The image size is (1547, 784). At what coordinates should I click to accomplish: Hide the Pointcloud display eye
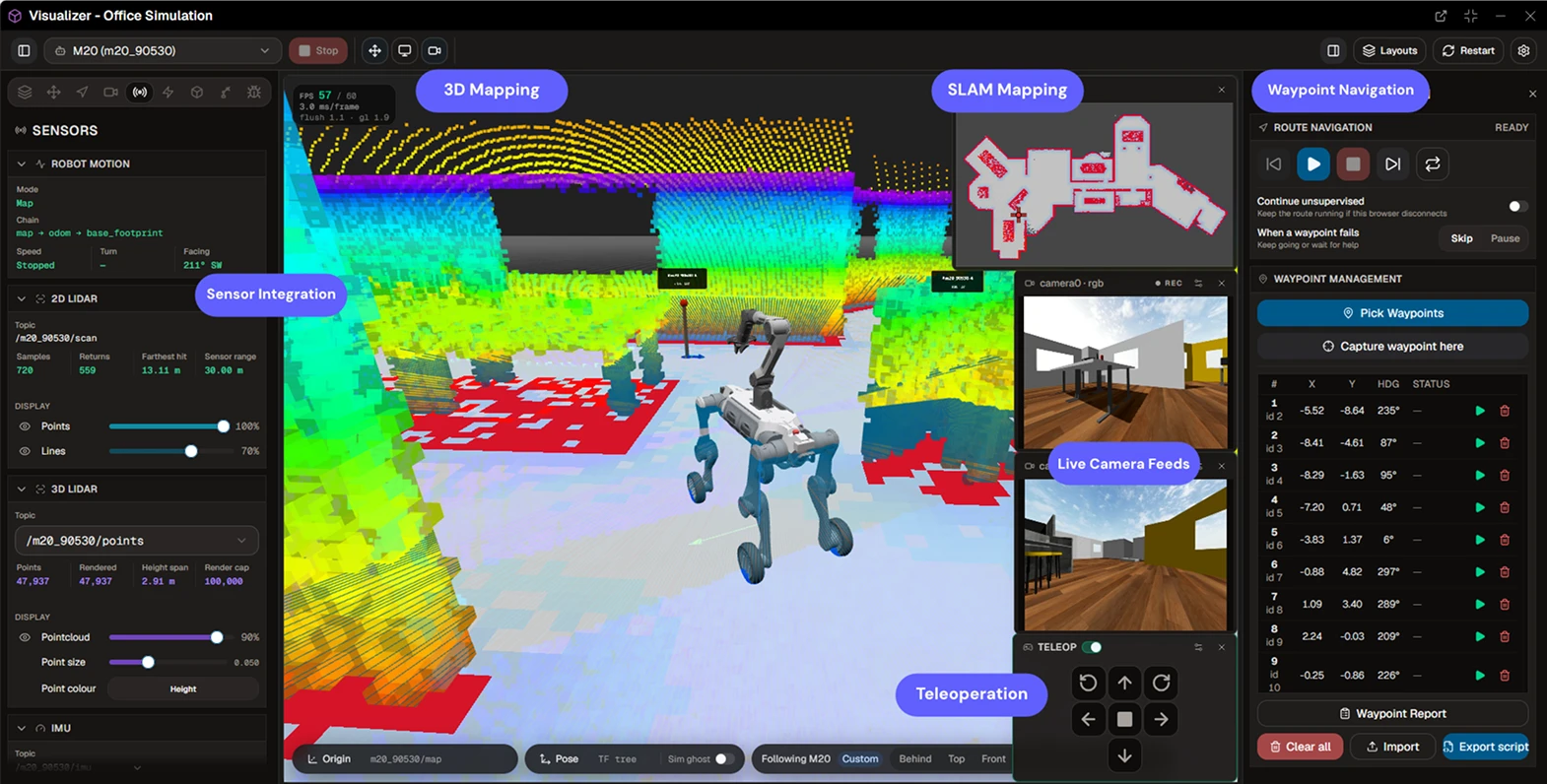click(25, 637)
